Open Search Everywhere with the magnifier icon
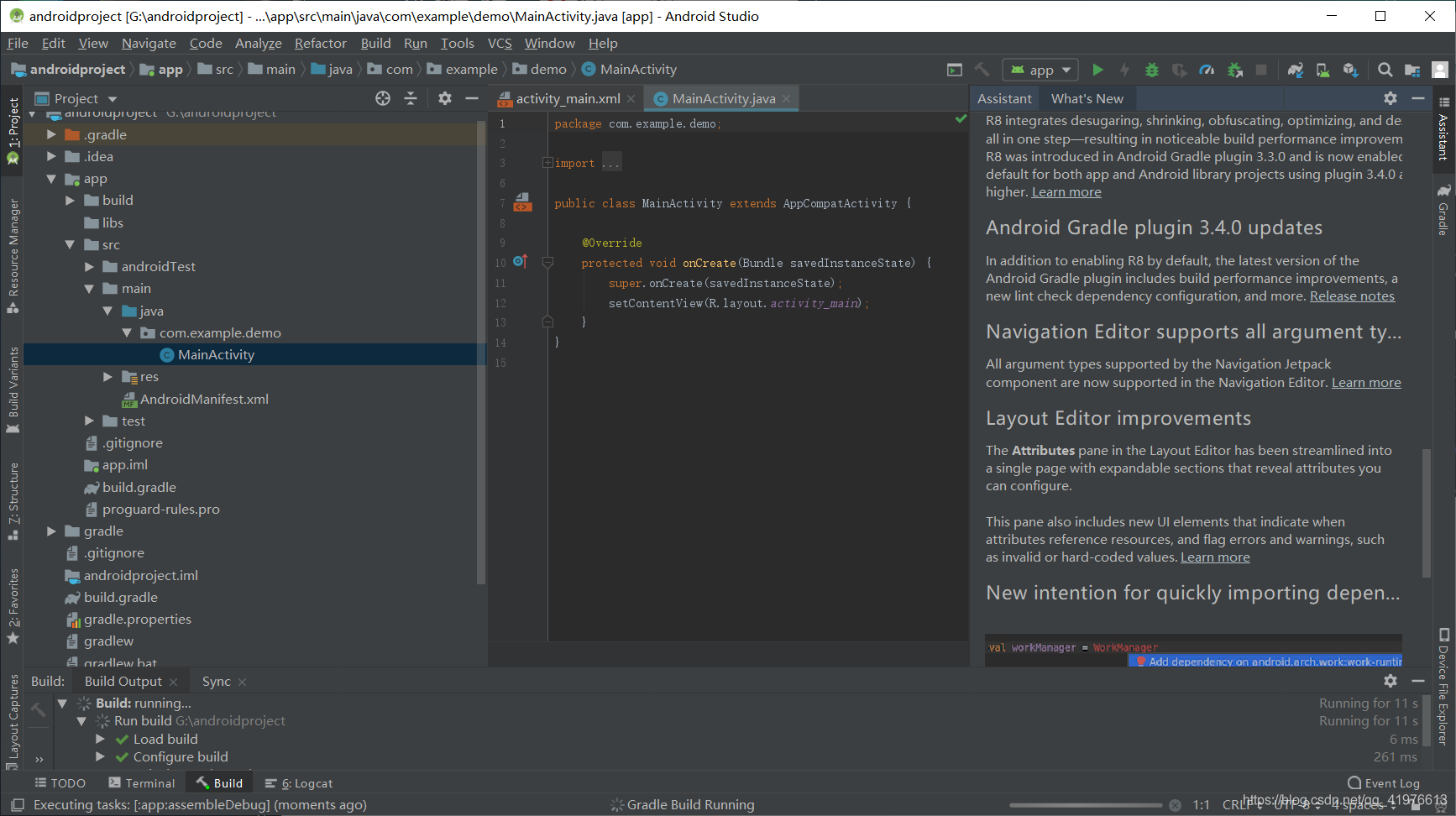Screen dimensions: 1456x816 point(1384,70)
